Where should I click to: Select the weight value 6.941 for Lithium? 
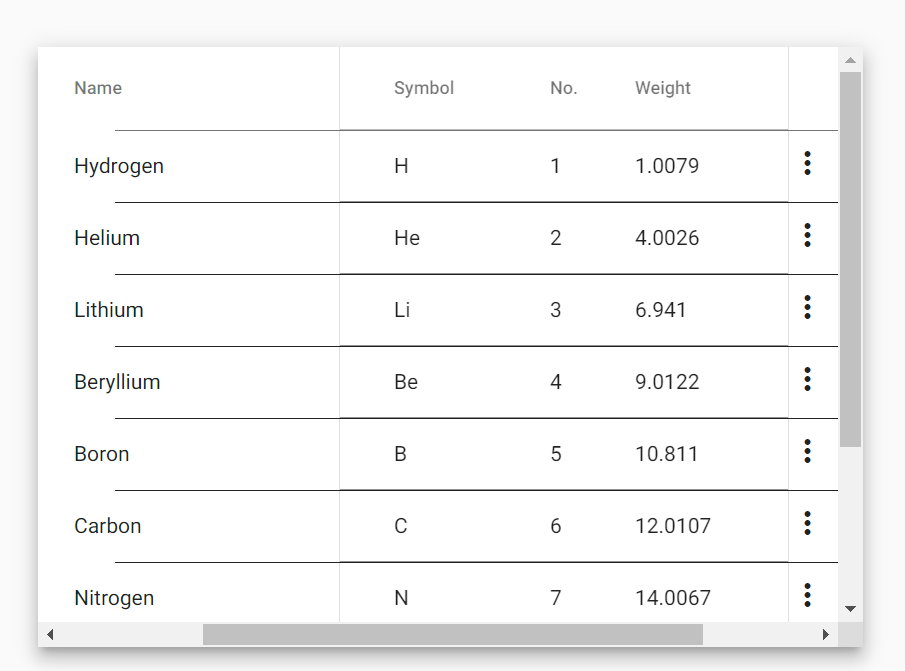661,309
